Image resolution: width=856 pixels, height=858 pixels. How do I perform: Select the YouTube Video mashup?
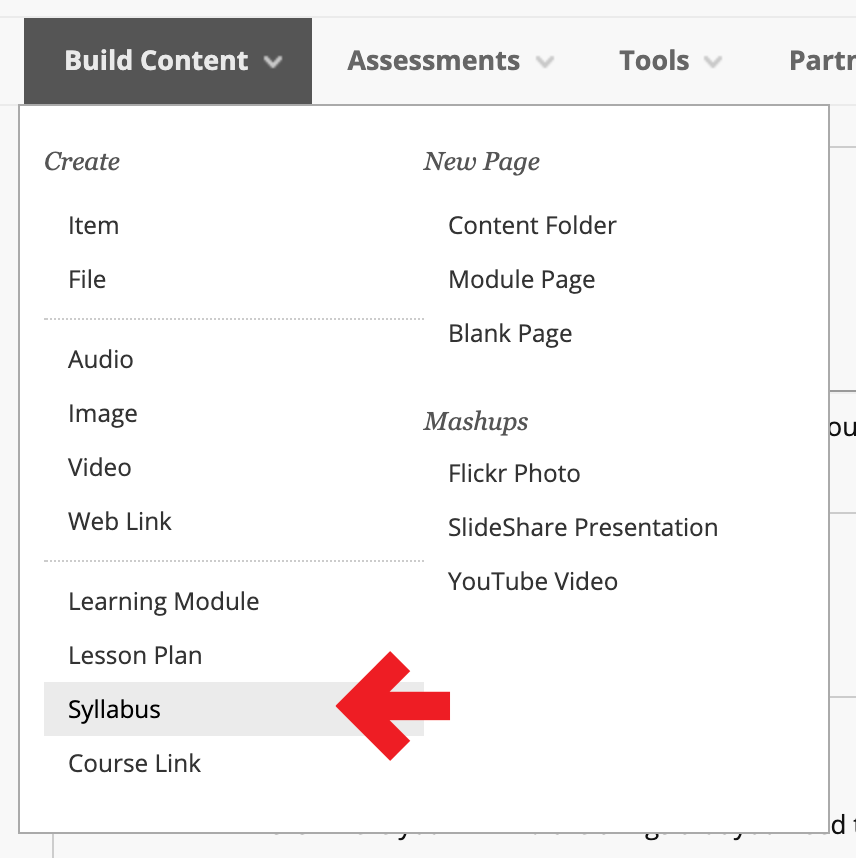[532, 582]
